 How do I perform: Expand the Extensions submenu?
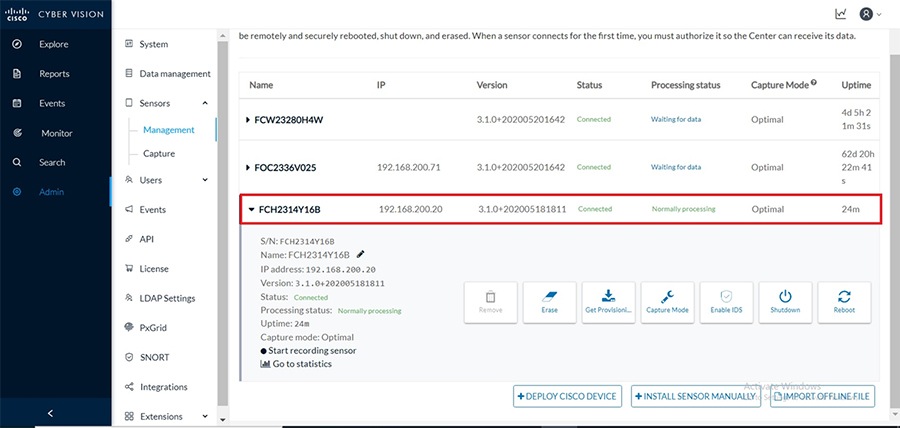pyautogui.click(x=205, y=417)
